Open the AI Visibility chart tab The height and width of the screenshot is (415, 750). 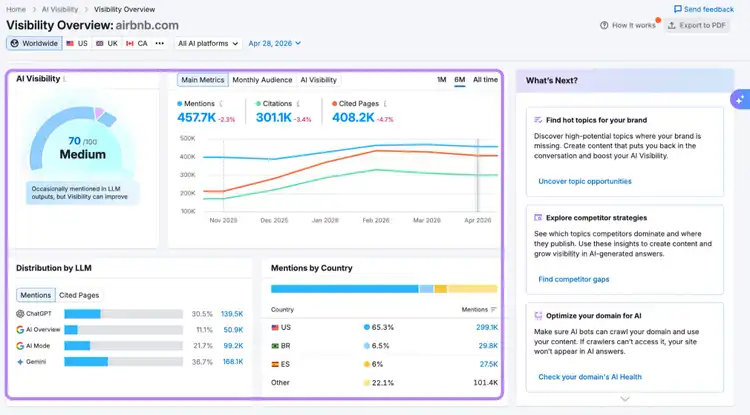pos(319,80)
